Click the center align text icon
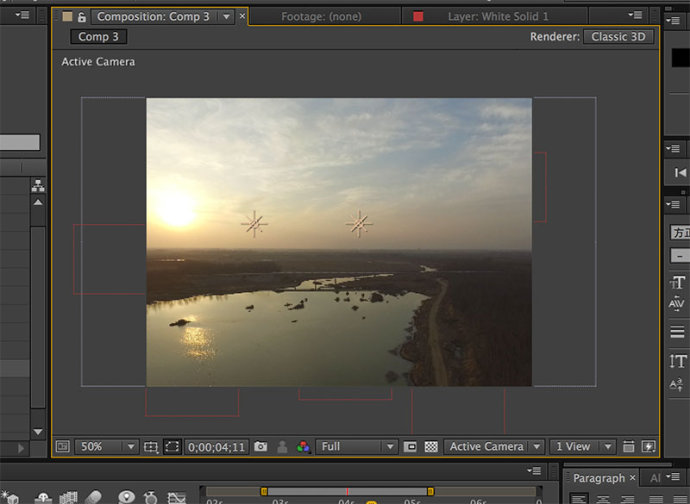This screenshot has height=504, width=690. pos(603,499)
